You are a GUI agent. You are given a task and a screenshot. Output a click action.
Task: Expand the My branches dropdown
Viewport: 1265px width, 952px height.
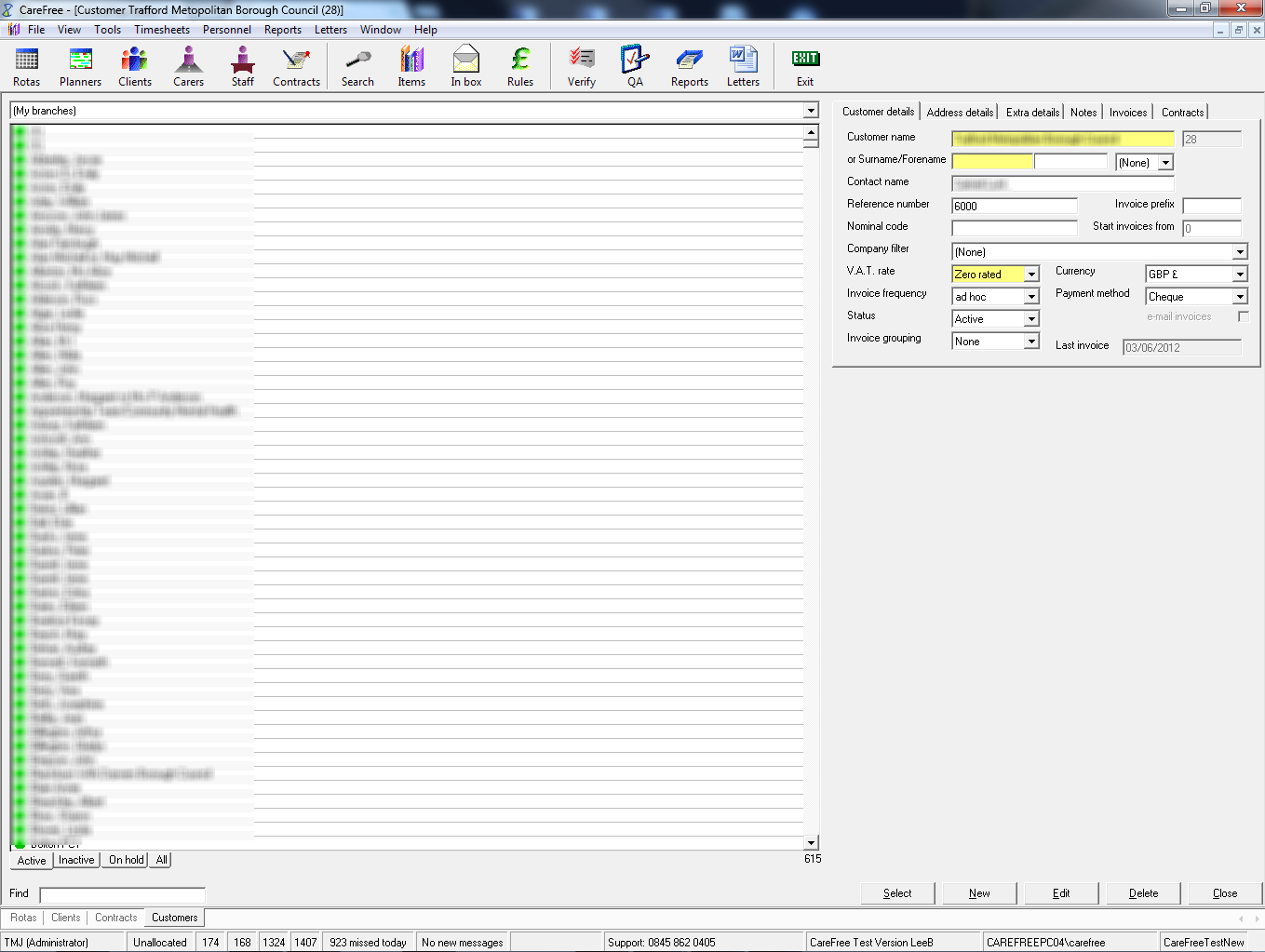pos(811,111)
